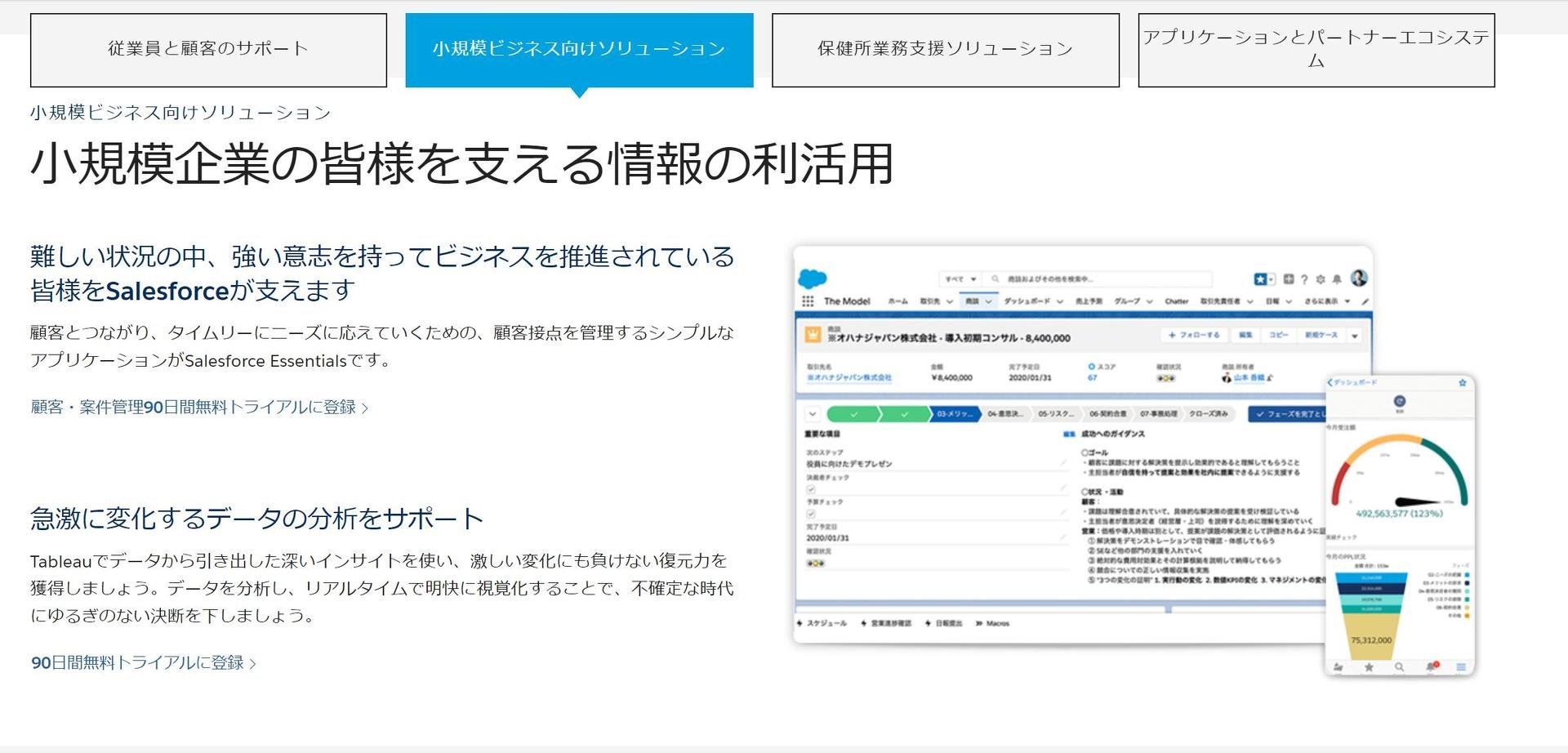Click the 編集 button in the record header

point(1245,335)
